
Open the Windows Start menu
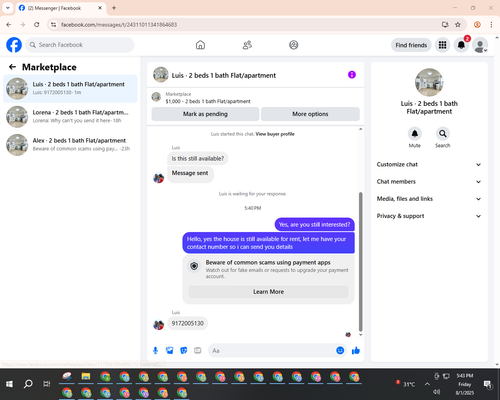[x=9, y=384]
